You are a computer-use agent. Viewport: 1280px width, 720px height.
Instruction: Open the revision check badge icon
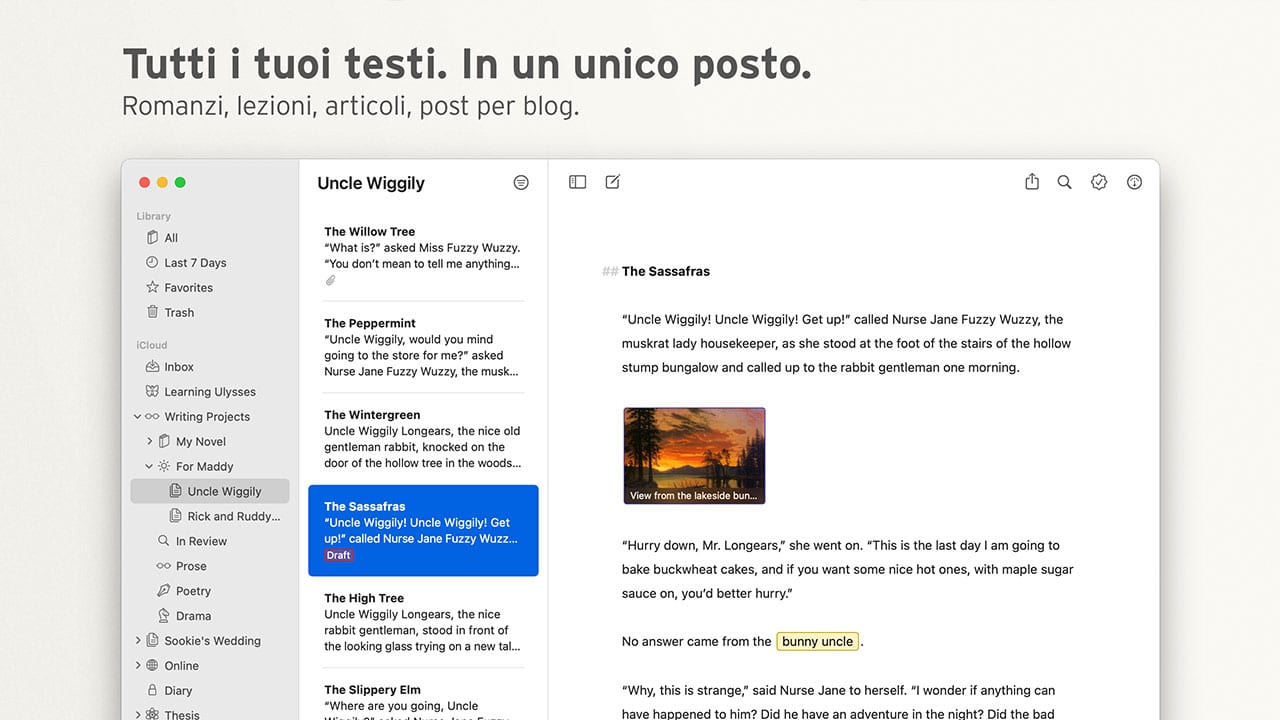click(1099, 182)
